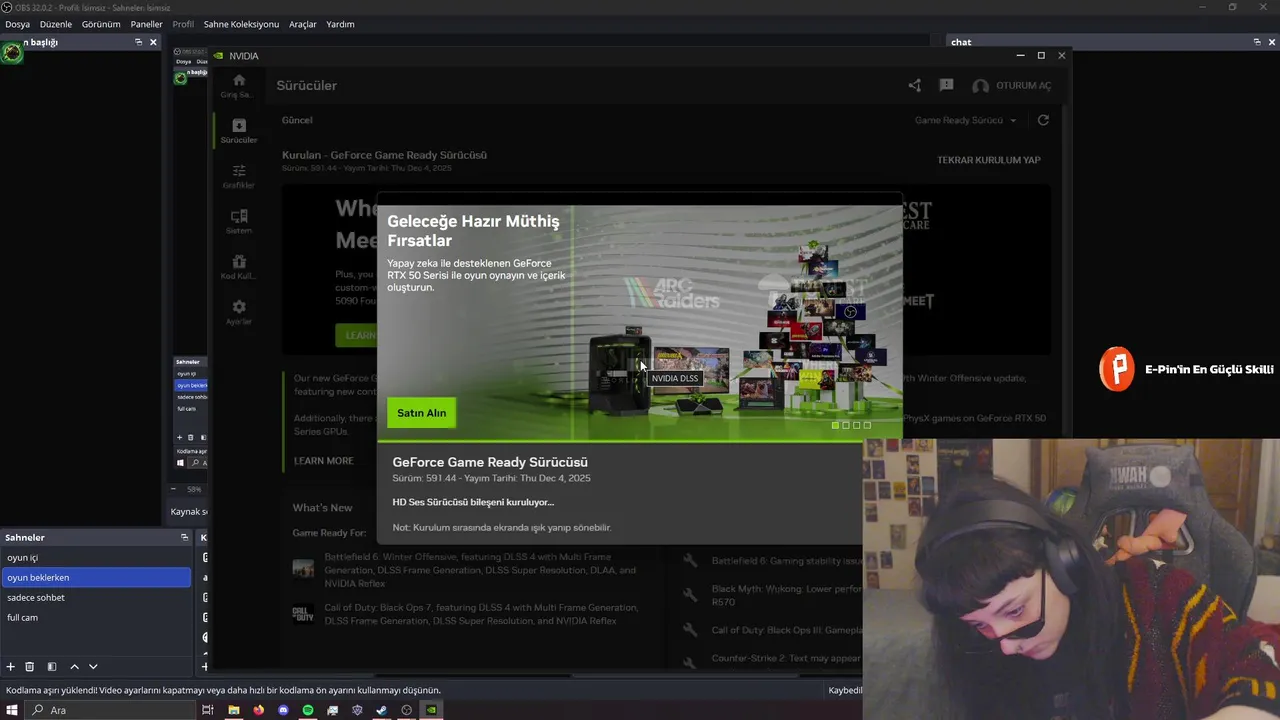Viewport: 1280px width, 720px height.
Task: Select the 'full cam' scene
Action: pyautogui.click(x=96, y=617)
